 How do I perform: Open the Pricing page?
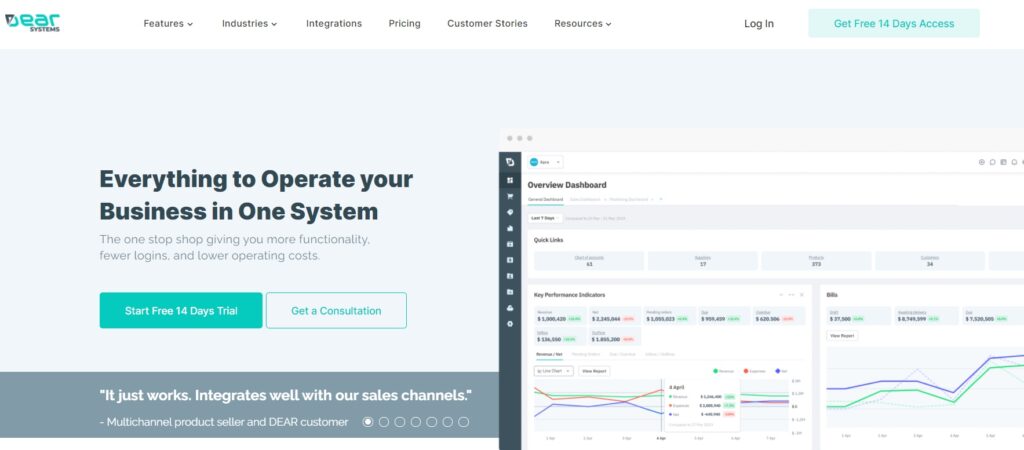pos(404,24)
